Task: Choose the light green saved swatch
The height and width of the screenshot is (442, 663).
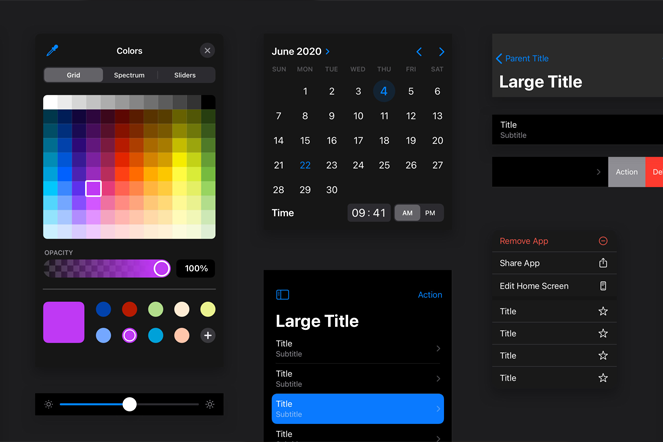Action: point(156,309)
